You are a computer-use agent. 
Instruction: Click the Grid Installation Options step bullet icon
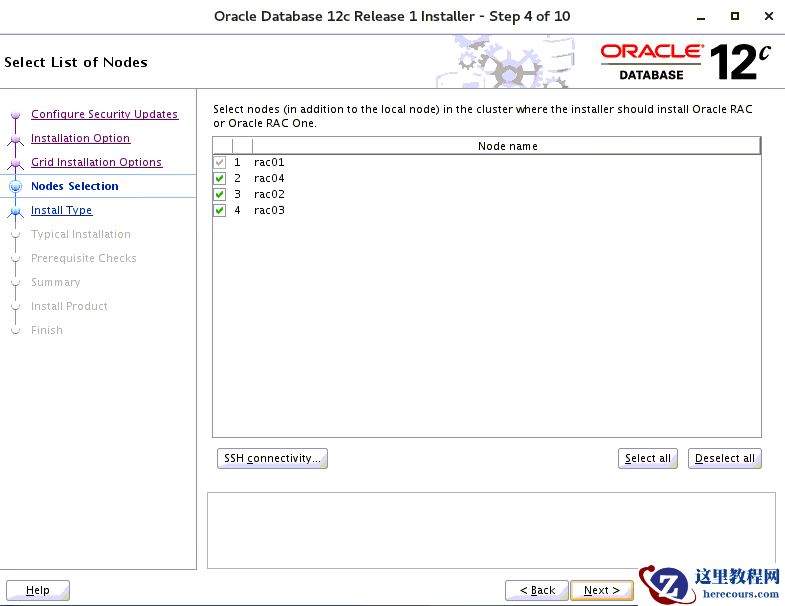click(16, 163)
